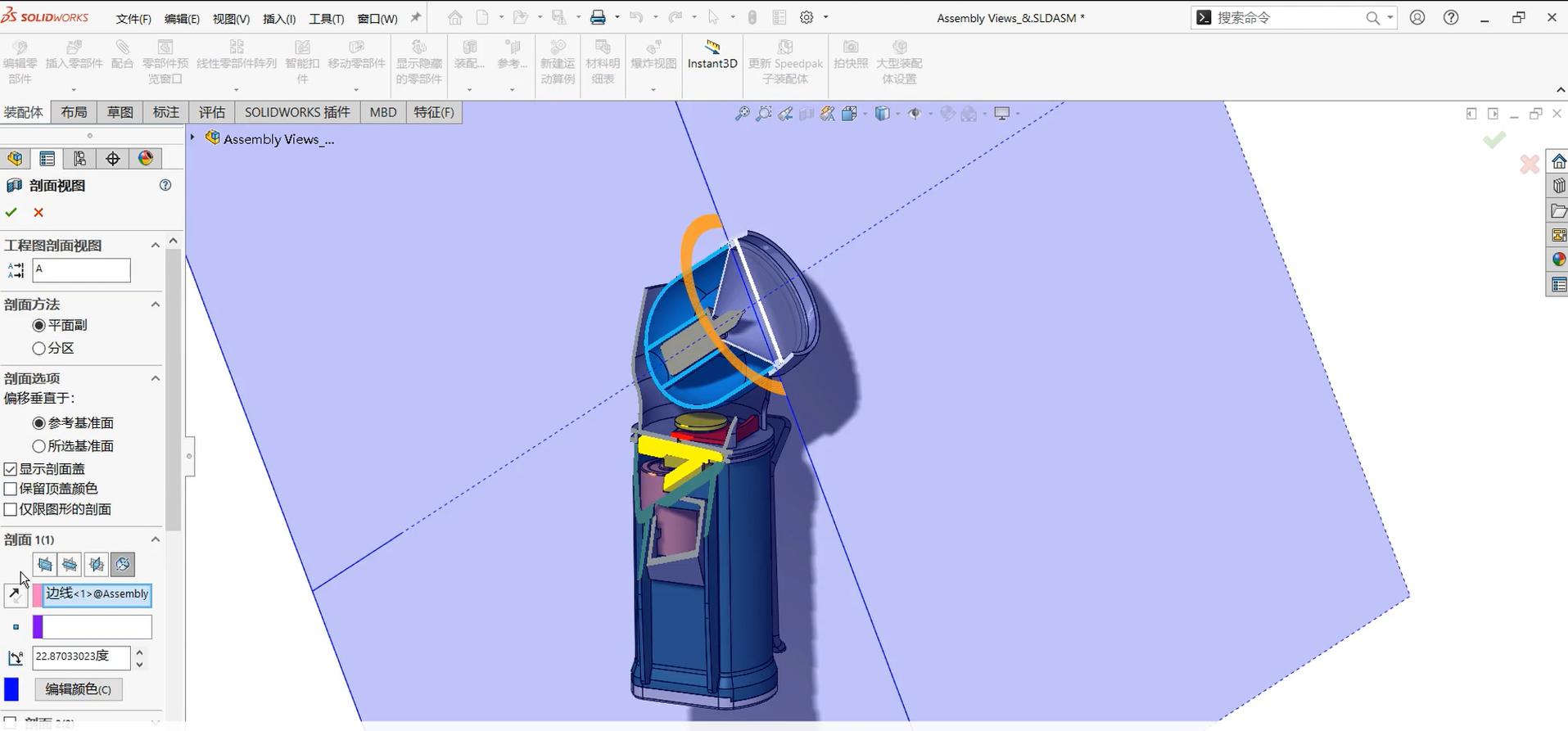Select the 分区 section method radio button
Screen dimensions: 1568x731
(x=38, y=349)
